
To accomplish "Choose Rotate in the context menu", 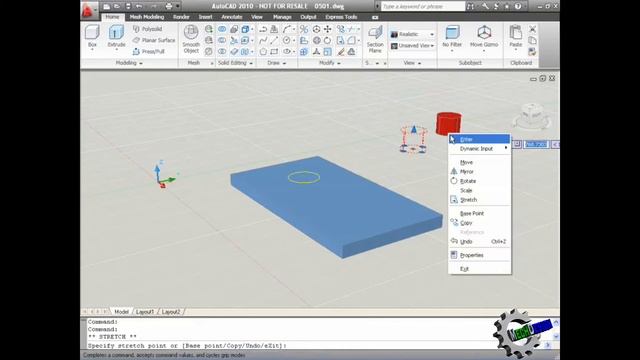I will 480,181.
